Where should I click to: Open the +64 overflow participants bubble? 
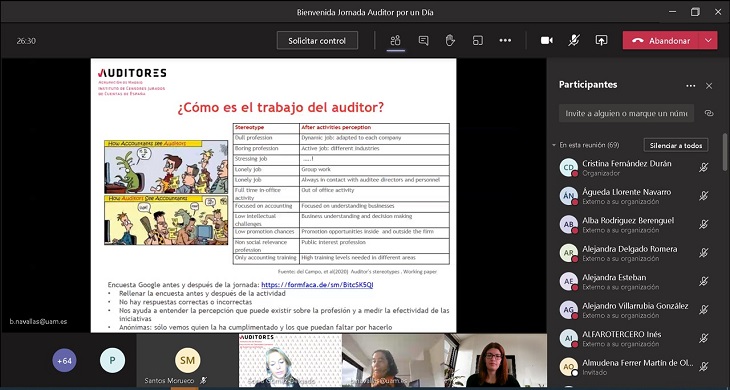(x=64, y=361)
